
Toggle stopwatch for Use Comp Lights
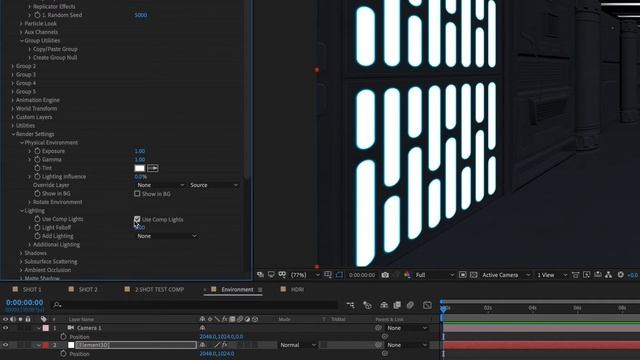(x=37, y=219)
